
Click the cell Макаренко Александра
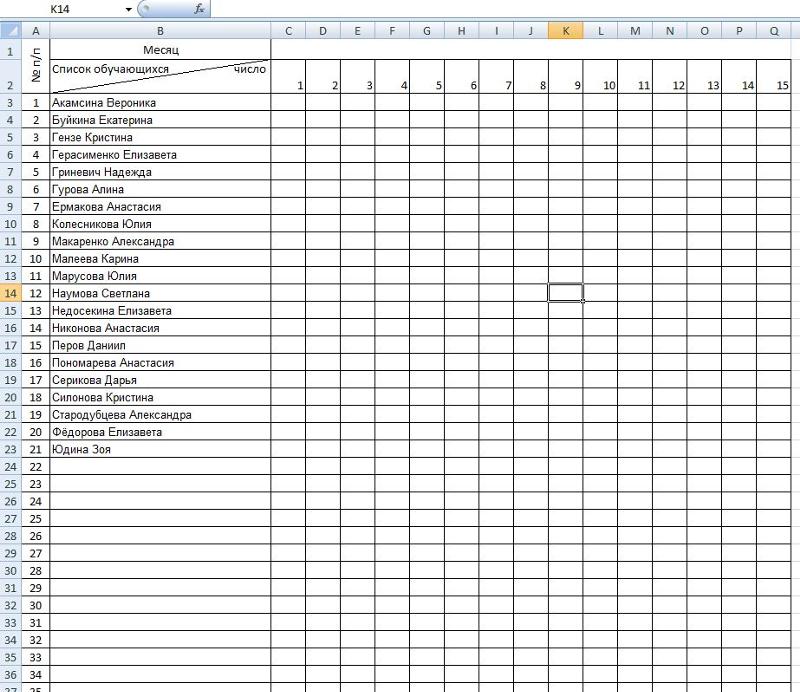[x=160, y=241]
